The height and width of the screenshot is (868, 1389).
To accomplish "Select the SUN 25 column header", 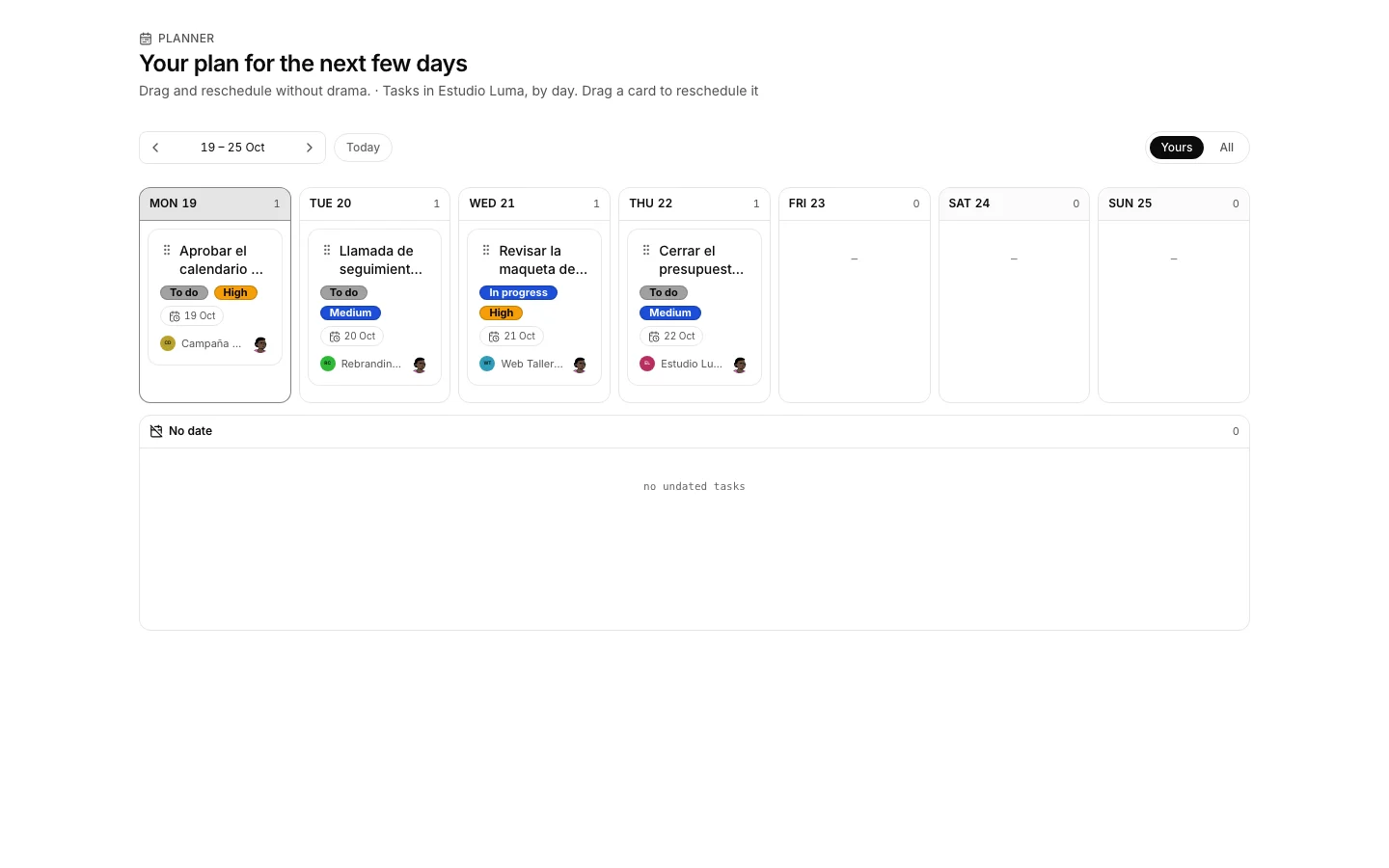I will (x=1174, y=203).
